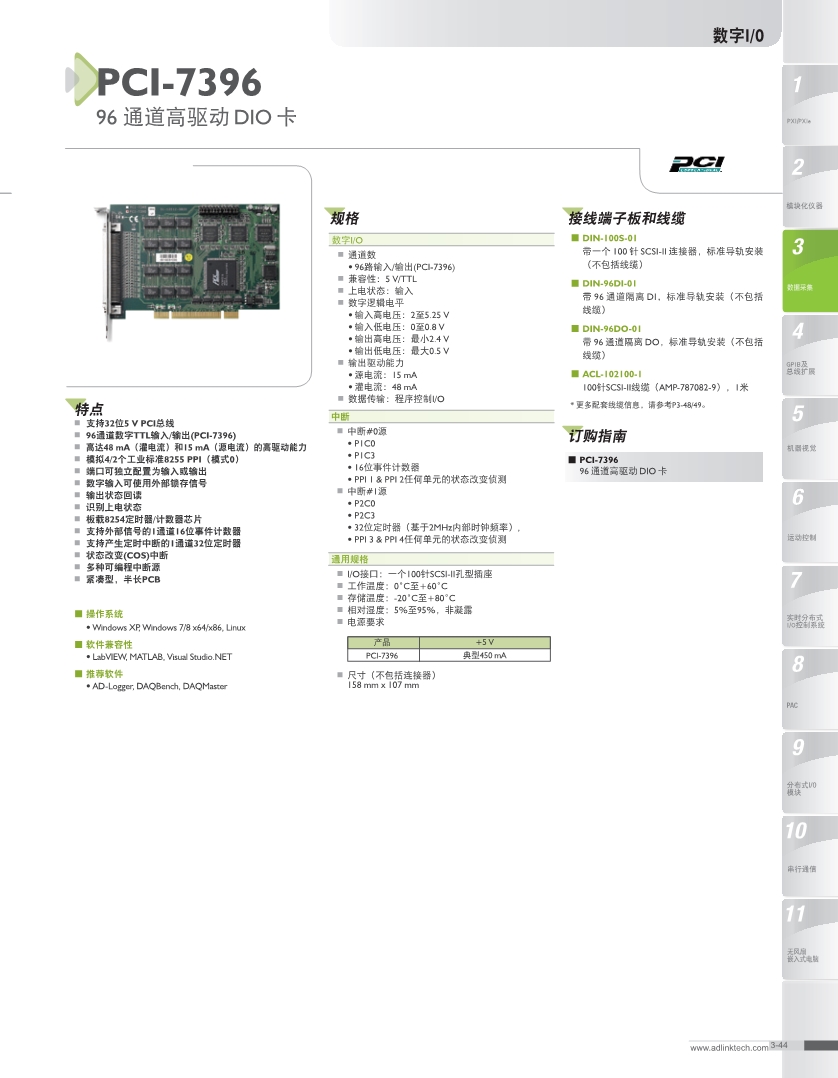Click feature 支持32位5 V PCI总线
The width and height of the screenshot is (838, 1078).
[x=130, y=424]
